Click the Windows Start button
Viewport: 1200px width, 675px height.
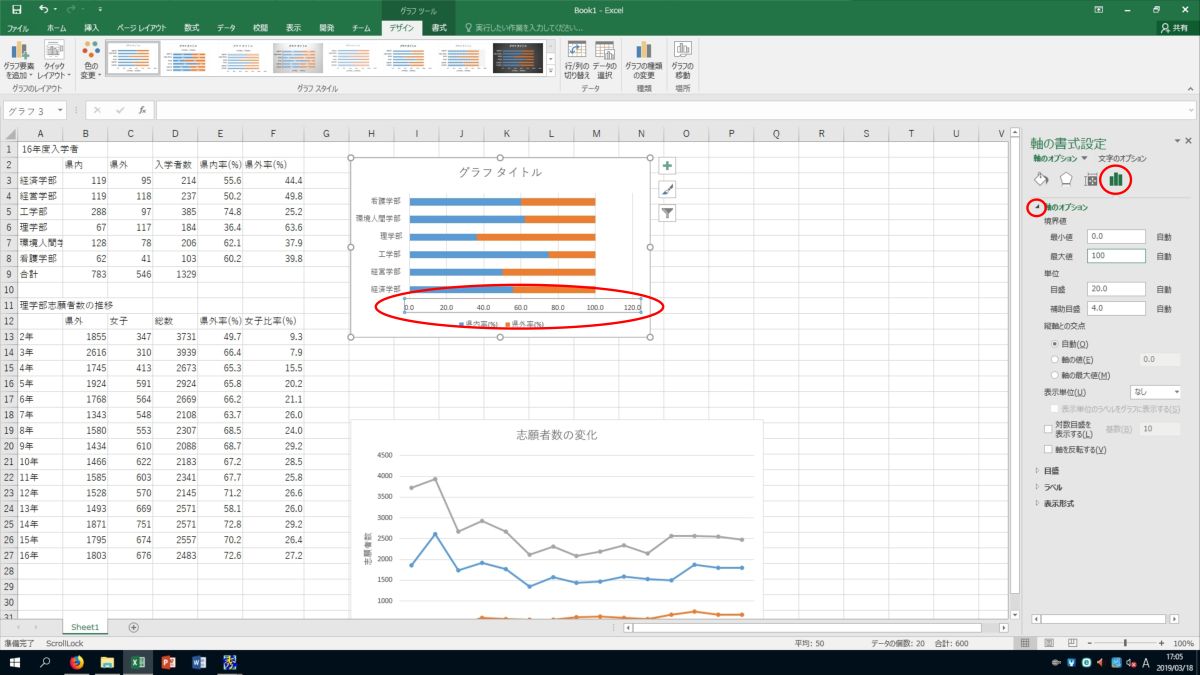coord(15,662)
